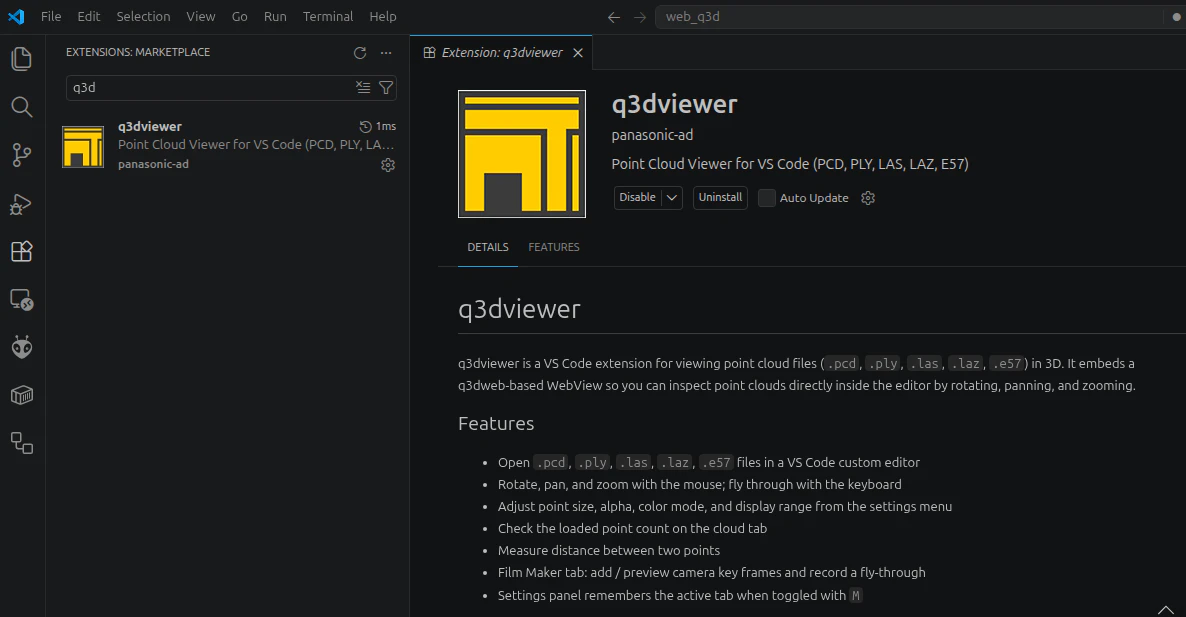Go forward with the right arrow

640,17
